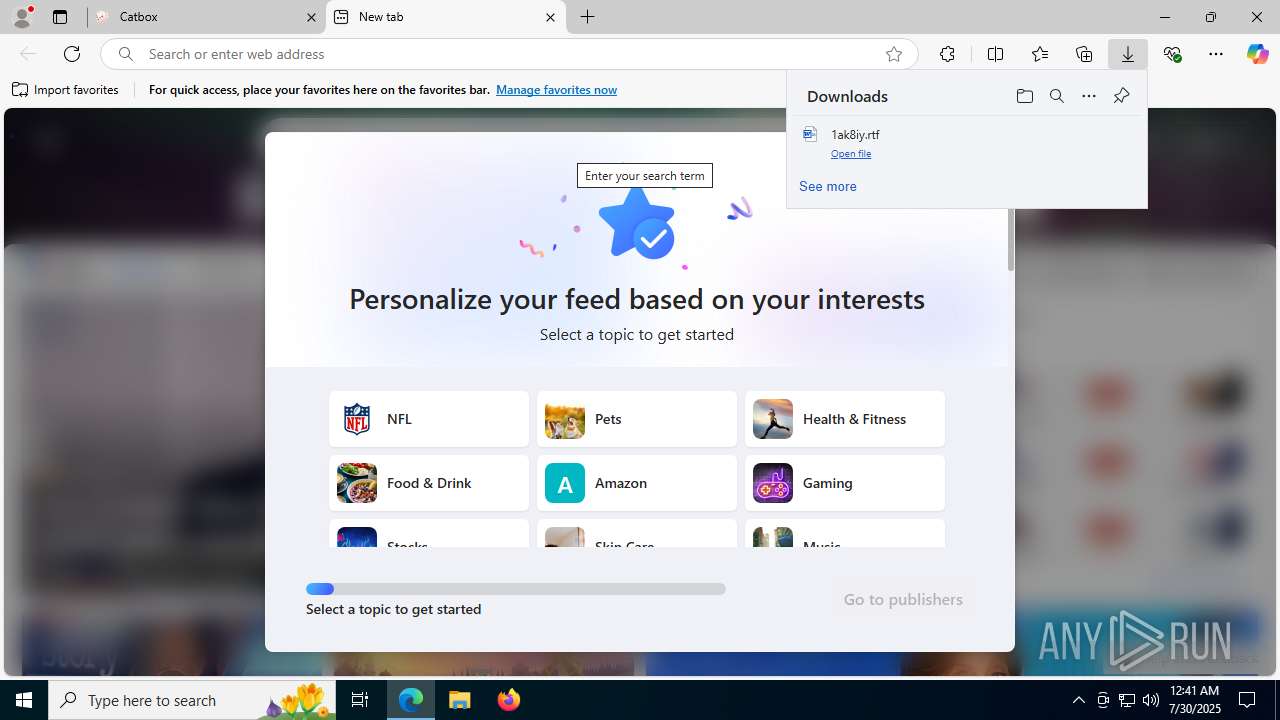Open the Favorites list icon
The width and height of the screenshot is (1280, 720).
coord(1040,54)
